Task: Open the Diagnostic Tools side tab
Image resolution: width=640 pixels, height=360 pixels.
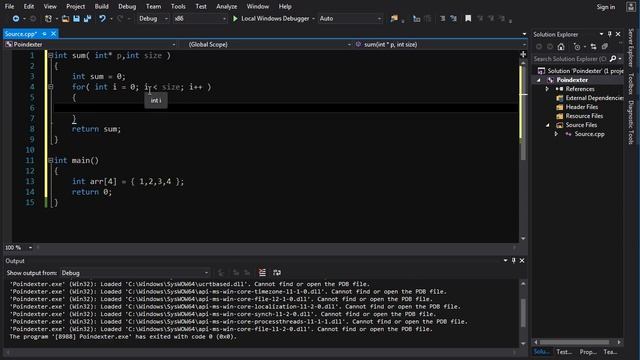Action: 631,122
